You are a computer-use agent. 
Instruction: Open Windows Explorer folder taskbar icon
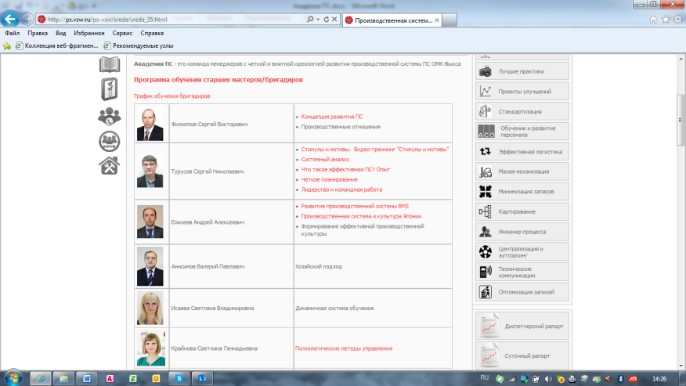[x=63, y=378]
